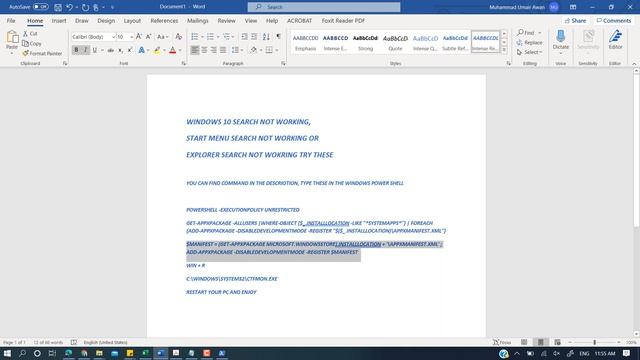This screenshot has width=640, height=360.
Task: Align text right
Action: pos(213,50)
